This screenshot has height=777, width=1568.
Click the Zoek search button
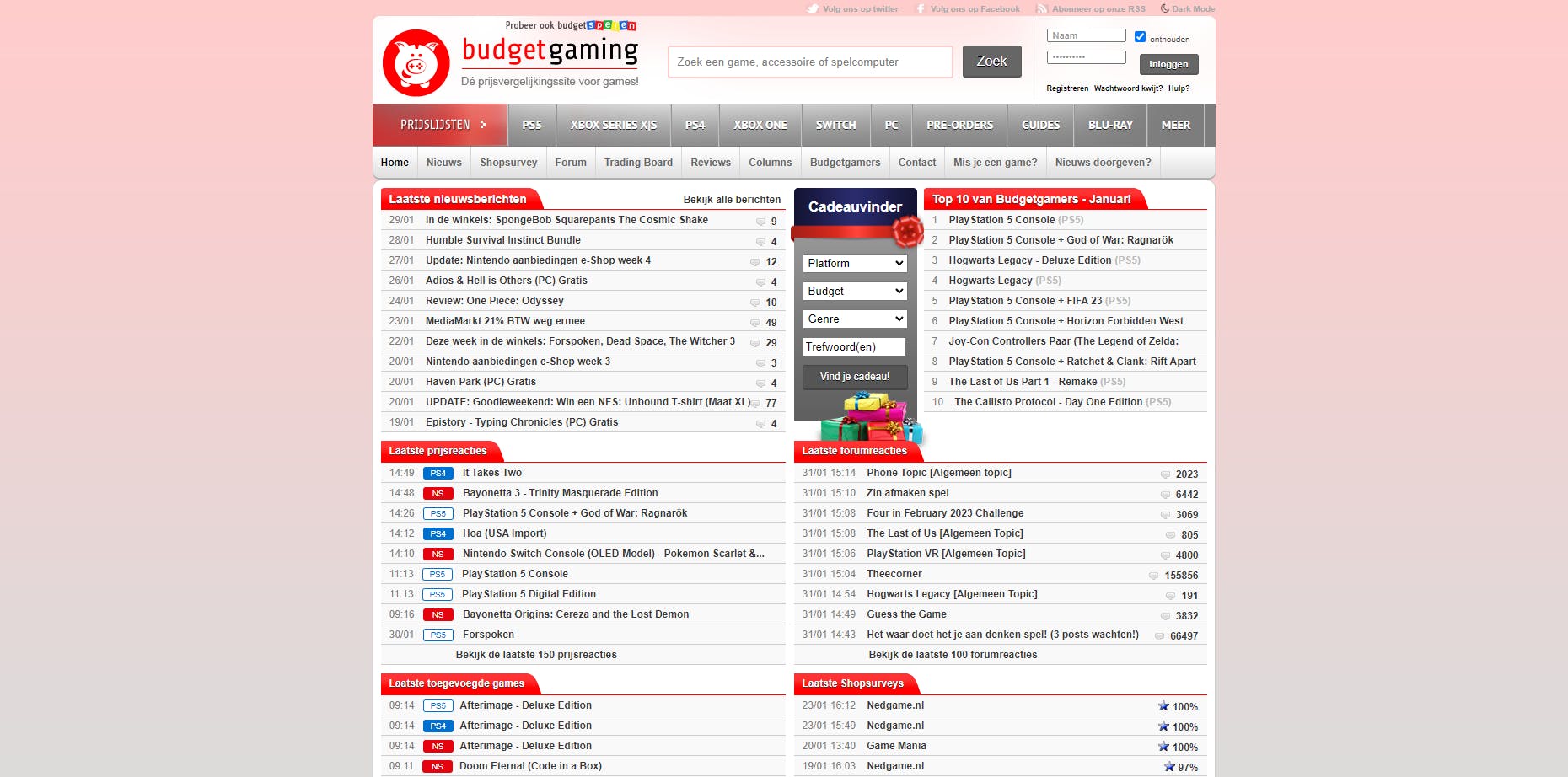tap(991, 62)
